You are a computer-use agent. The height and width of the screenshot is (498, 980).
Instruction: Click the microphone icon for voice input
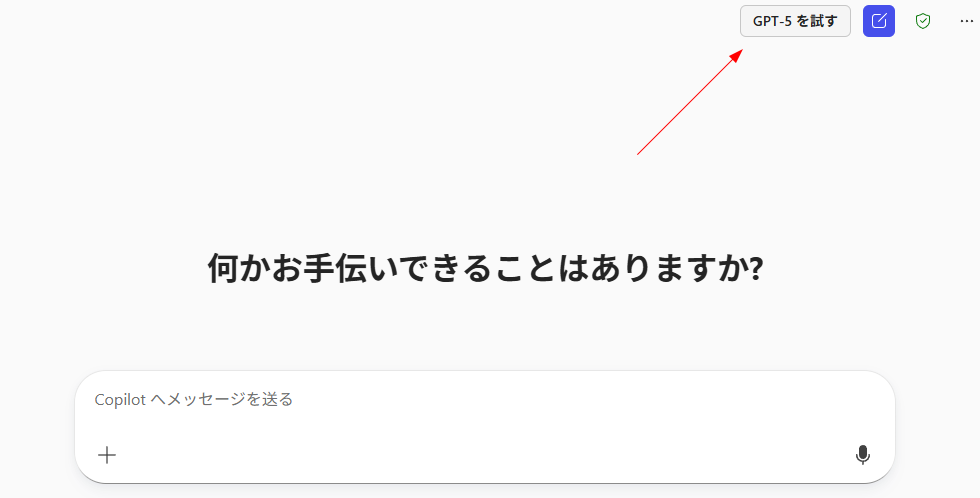(862, 455)
